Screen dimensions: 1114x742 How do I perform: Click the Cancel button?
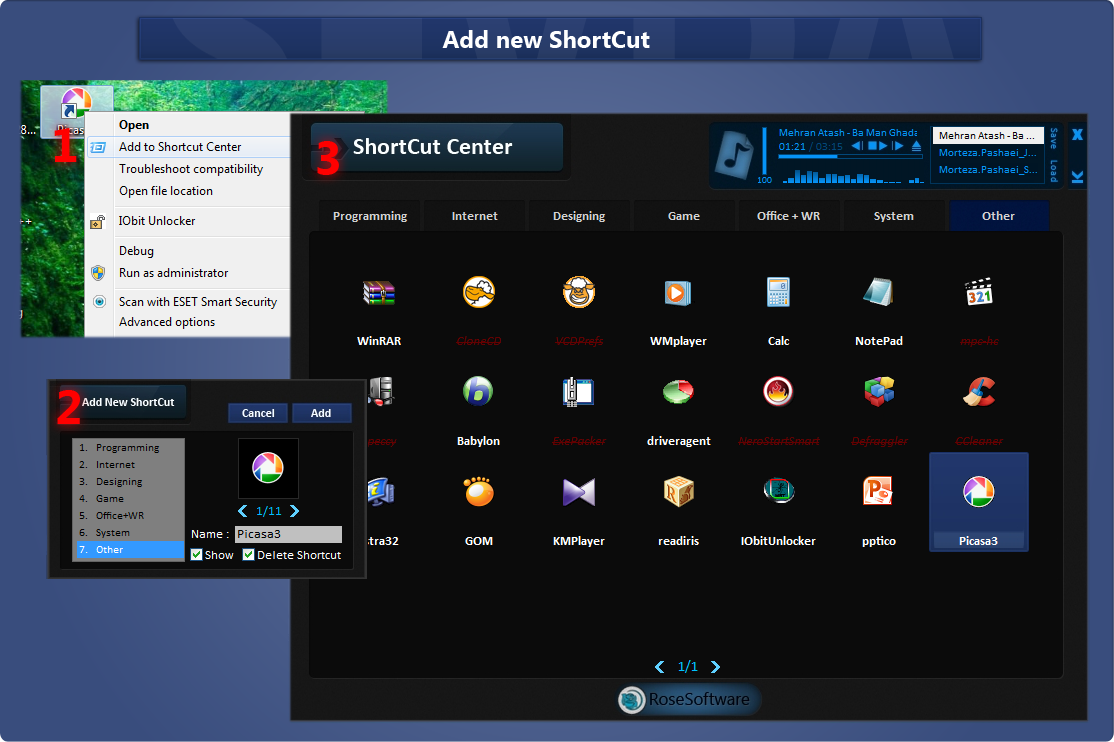tap(258, 413)
